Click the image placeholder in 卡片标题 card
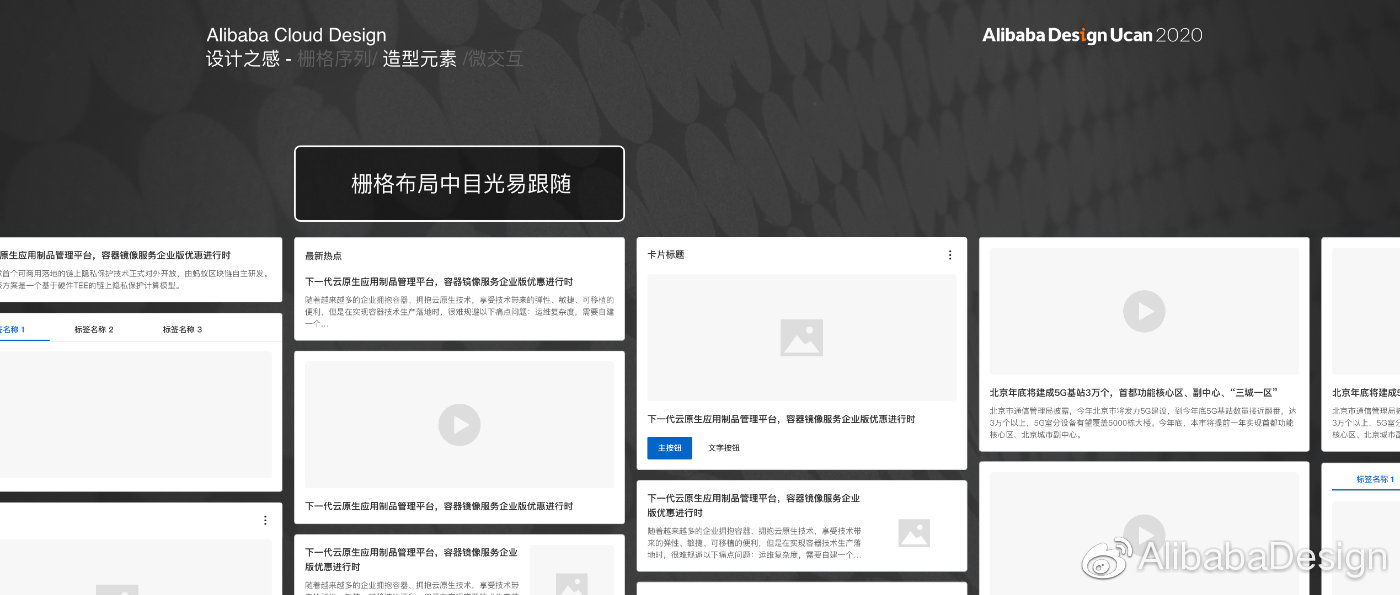The height and width of the screenshot is (595, 1400). pyautogui.click(x=802, y=338)
